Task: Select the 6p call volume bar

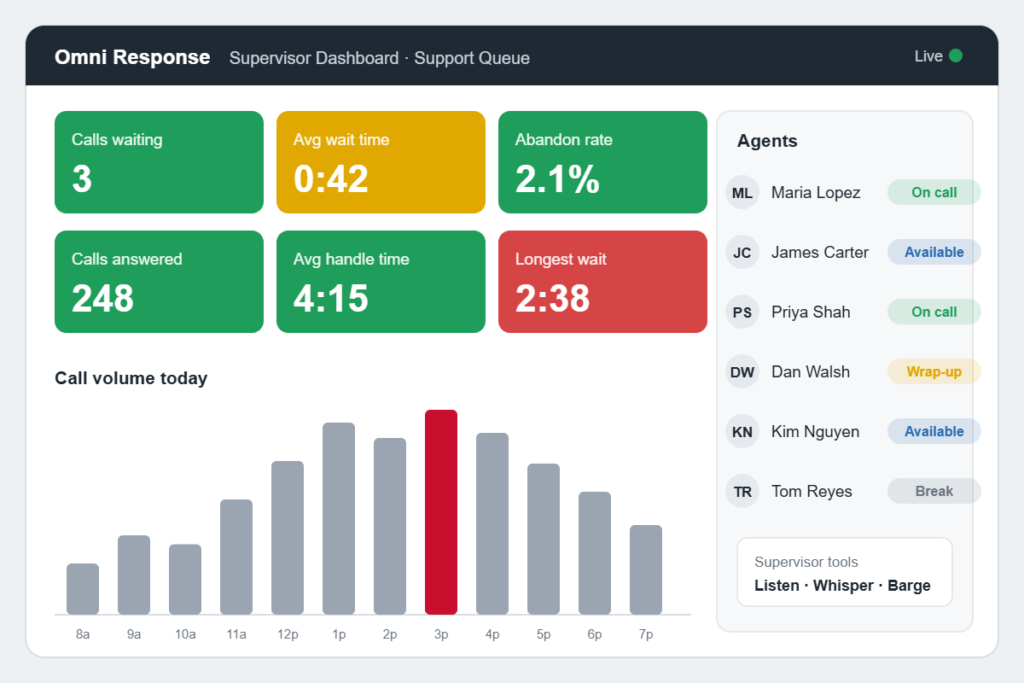Action: (595, 553)
